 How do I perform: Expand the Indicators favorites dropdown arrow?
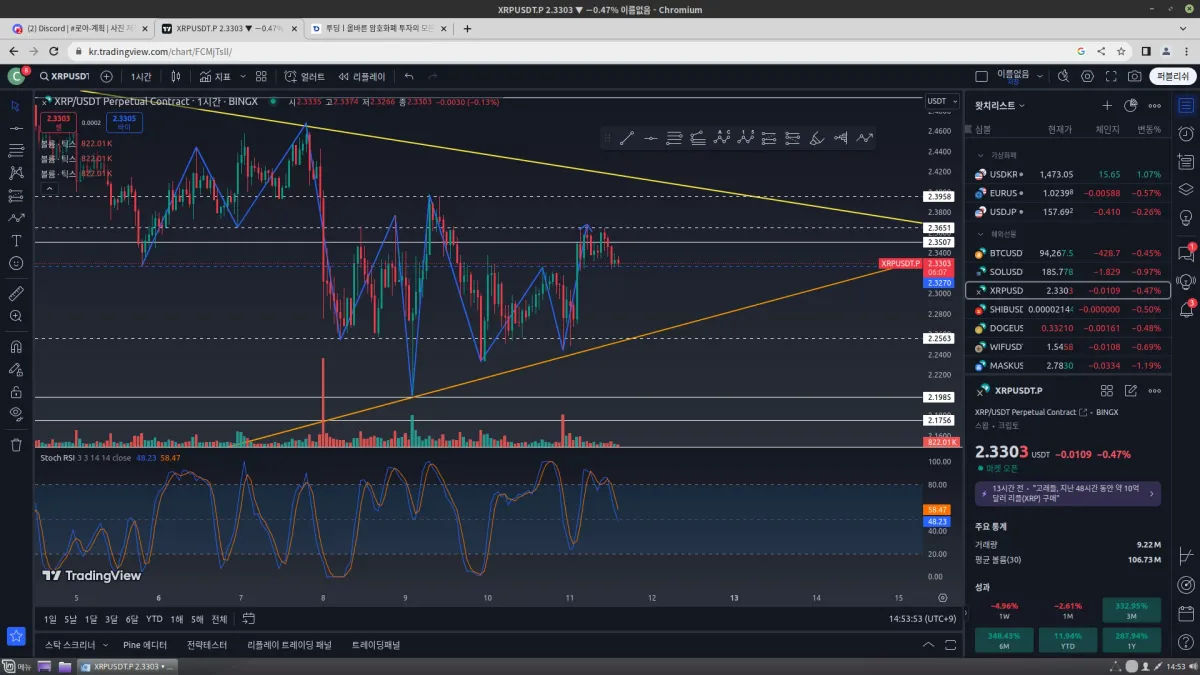click(x=243, y=76)
